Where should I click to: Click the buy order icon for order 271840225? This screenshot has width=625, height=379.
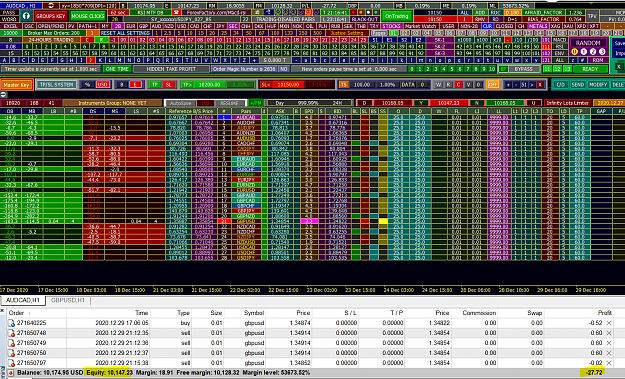point(12,323)
